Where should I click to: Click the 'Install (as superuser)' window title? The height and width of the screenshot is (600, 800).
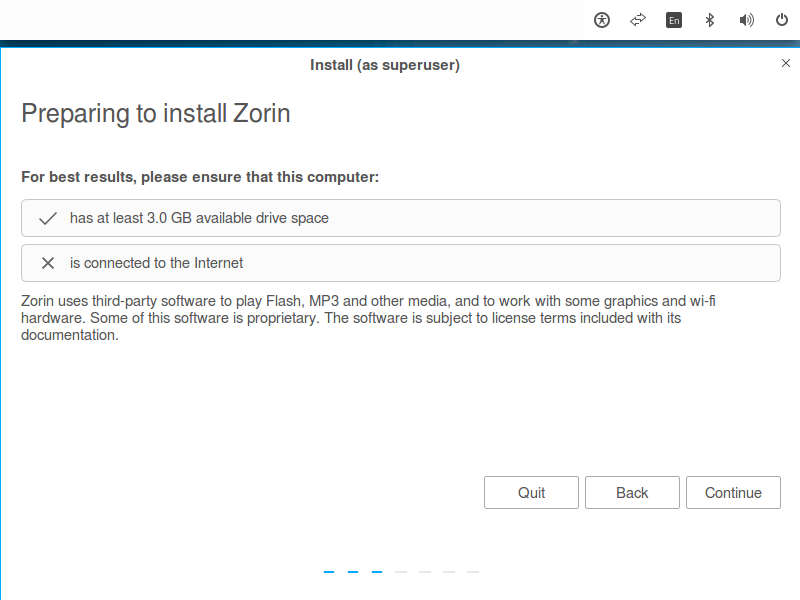point(385,65)
